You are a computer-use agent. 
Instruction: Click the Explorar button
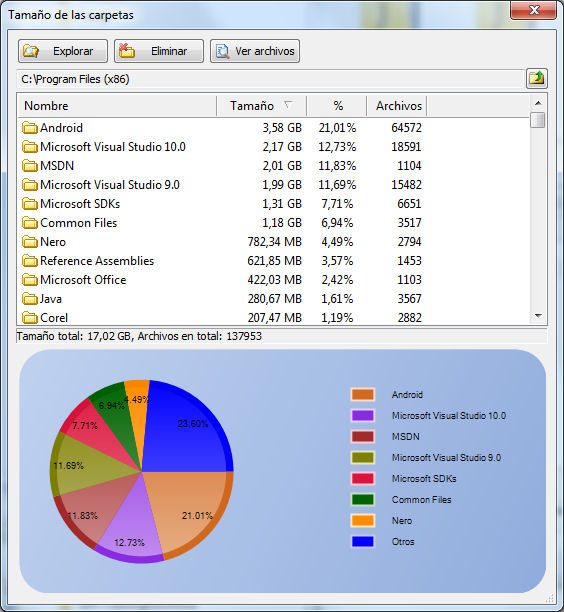63,51
